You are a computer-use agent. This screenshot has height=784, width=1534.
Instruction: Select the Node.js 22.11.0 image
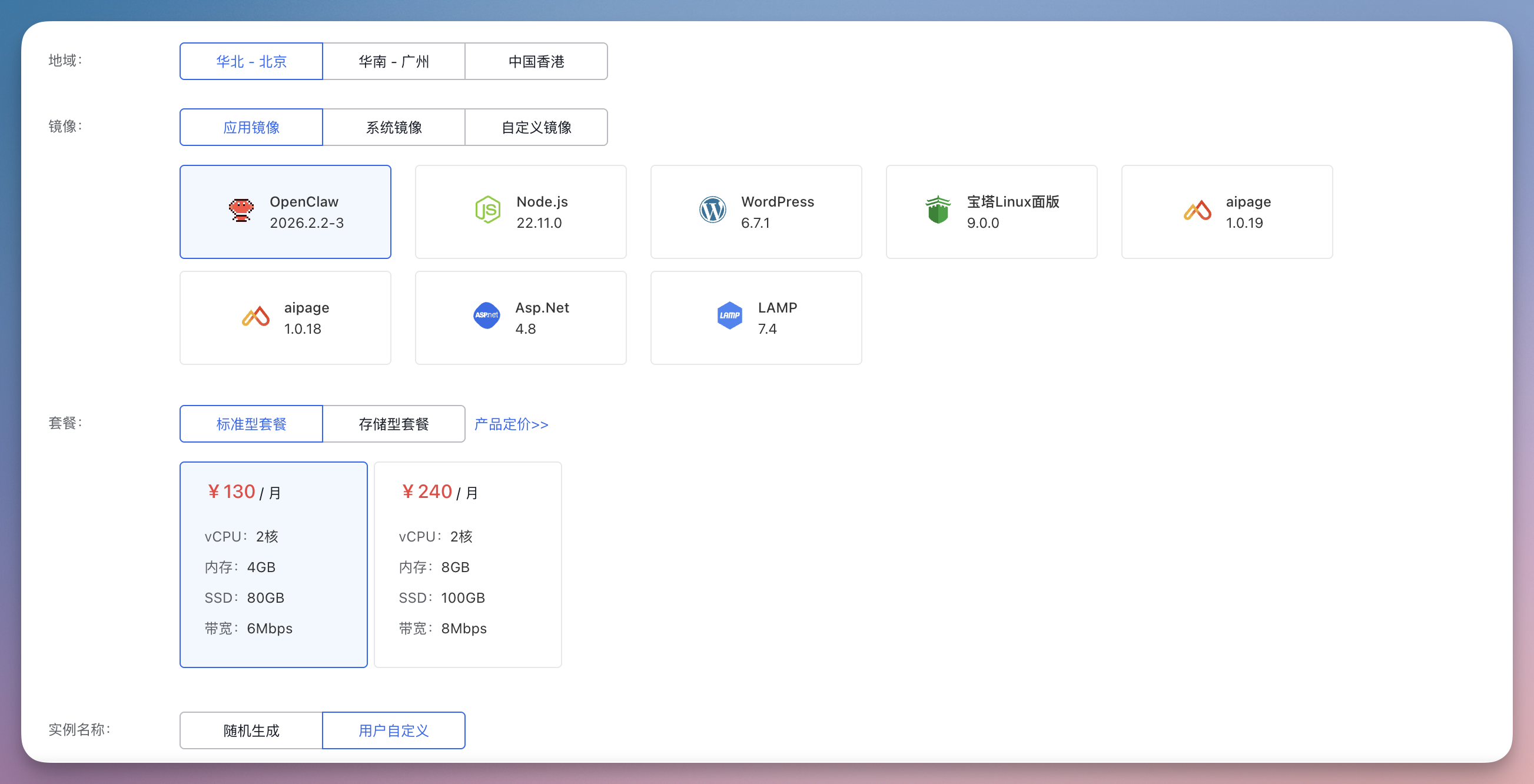520,211
